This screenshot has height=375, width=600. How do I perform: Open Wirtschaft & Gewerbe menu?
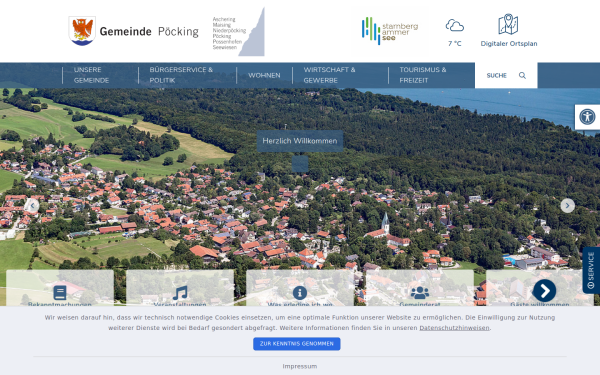(x=329, y=75)
